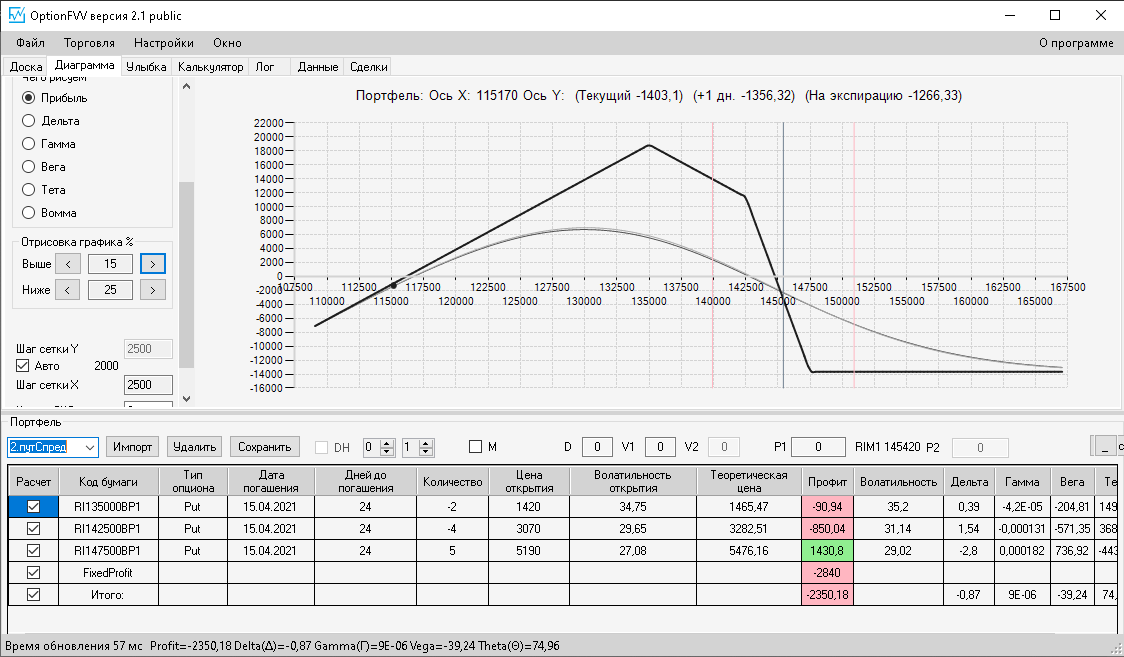This screenshot has height=657, width=1124.
Task: Switch to the Улыбка tab
Action: [146, 67]
